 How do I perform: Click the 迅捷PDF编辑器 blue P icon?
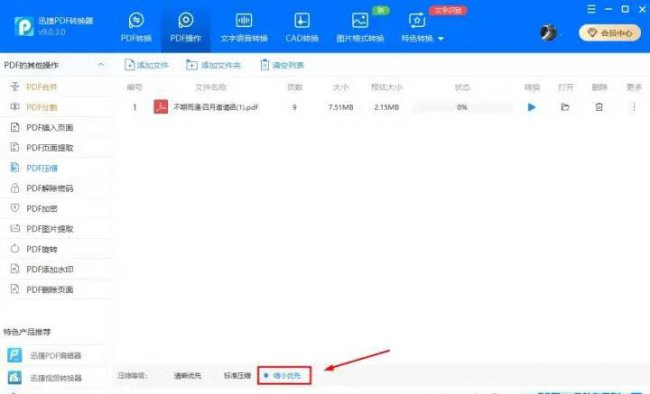pos(15,355)
